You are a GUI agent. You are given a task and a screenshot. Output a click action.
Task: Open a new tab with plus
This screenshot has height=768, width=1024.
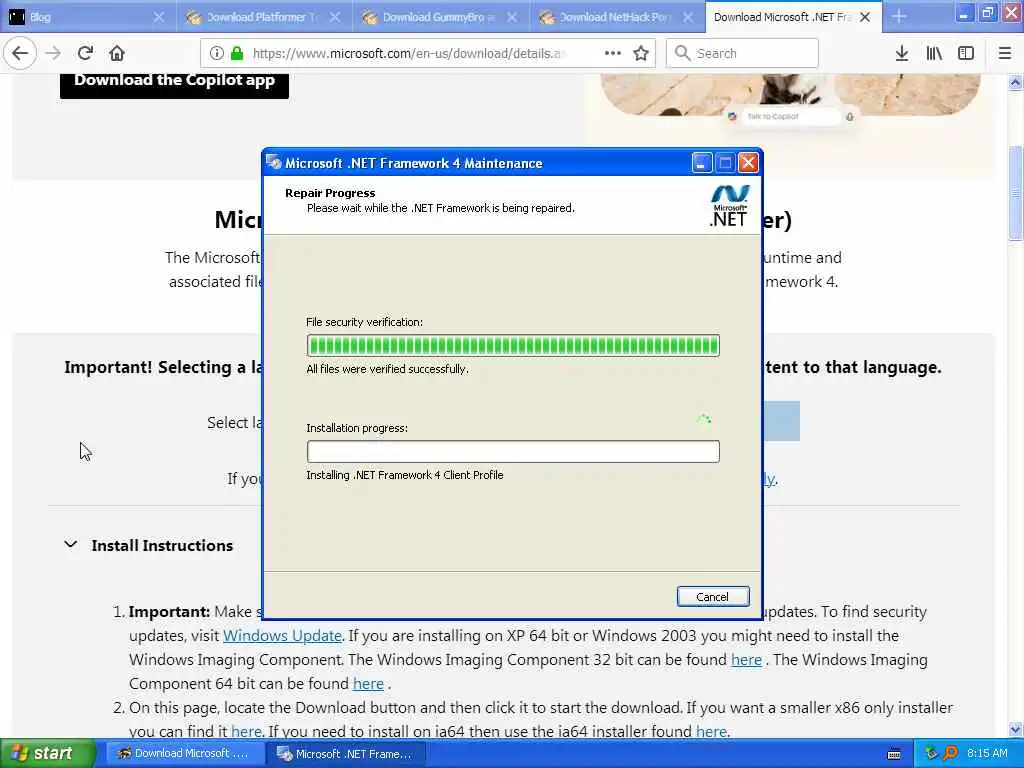coord(899,17)
